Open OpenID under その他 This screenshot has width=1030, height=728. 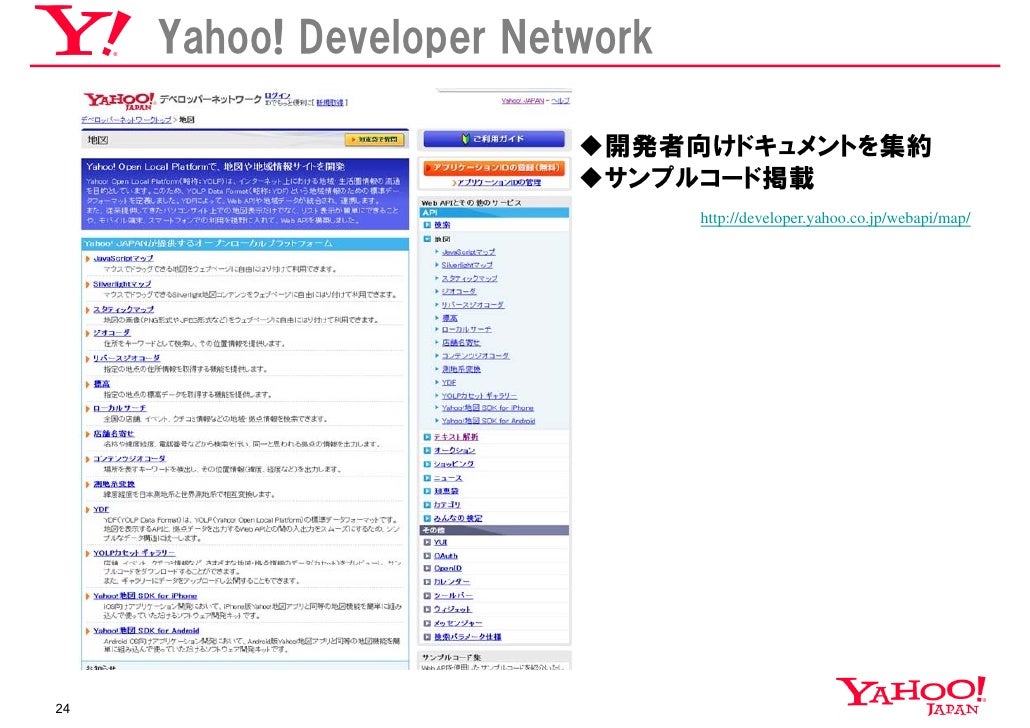[x=447, y=568]
